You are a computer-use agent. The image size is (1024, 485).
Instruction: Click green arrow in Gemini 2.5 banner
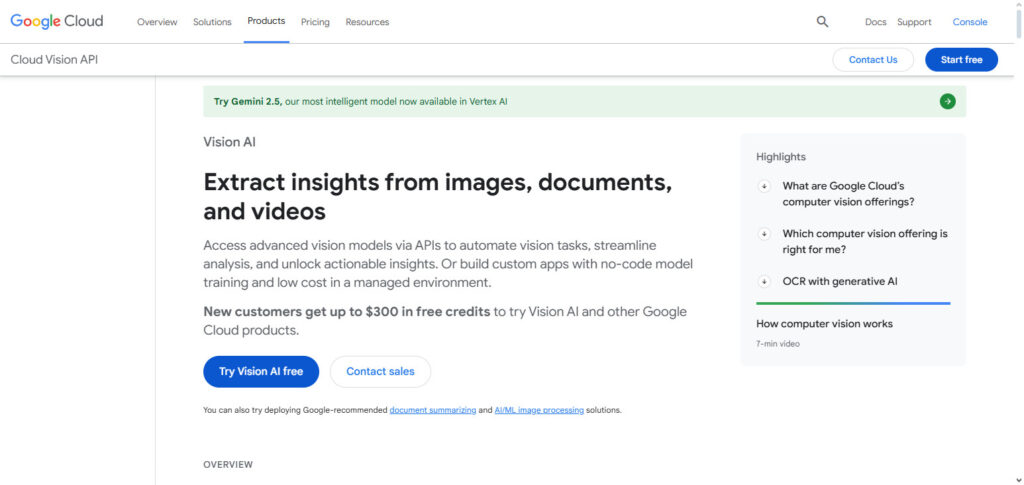click(947, 101)
